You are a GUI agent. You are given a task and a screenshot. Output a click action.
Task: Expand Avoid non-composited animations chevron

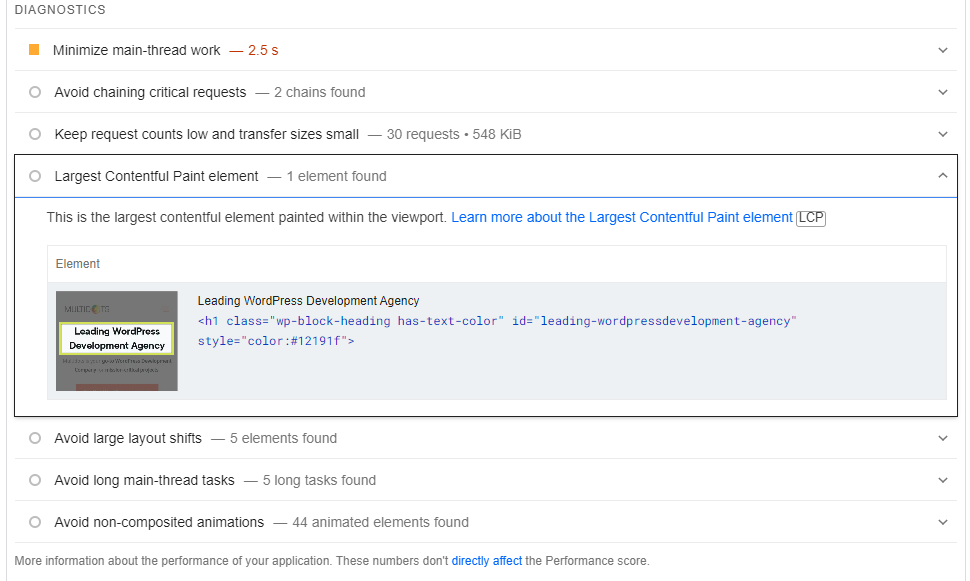[x=943, y=522]
